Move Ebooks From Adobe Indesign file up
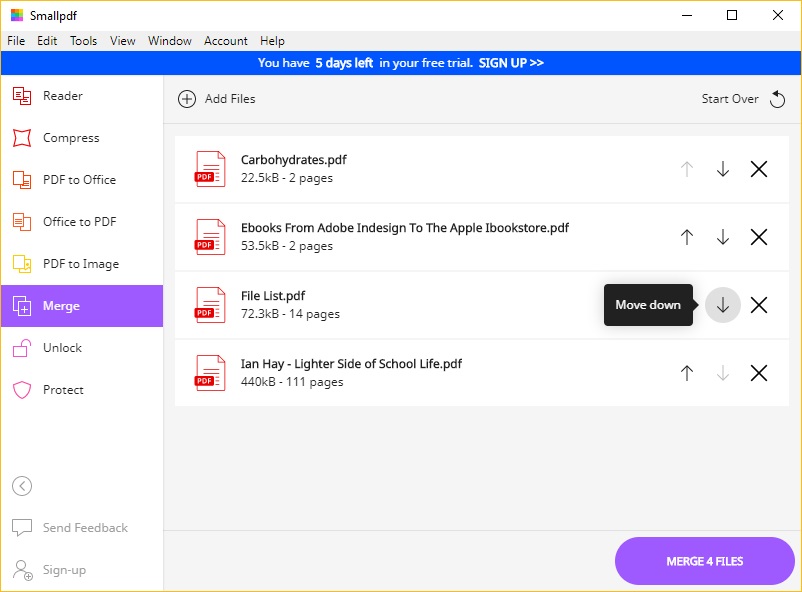 tap(687, 237)
